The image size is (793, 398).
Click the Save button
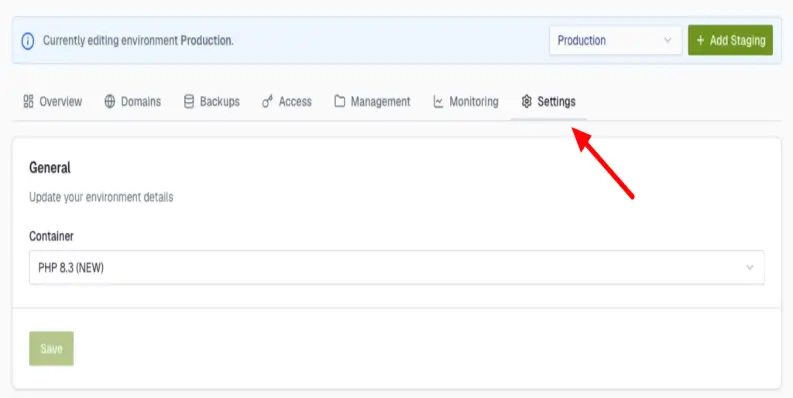click(51, 348)
